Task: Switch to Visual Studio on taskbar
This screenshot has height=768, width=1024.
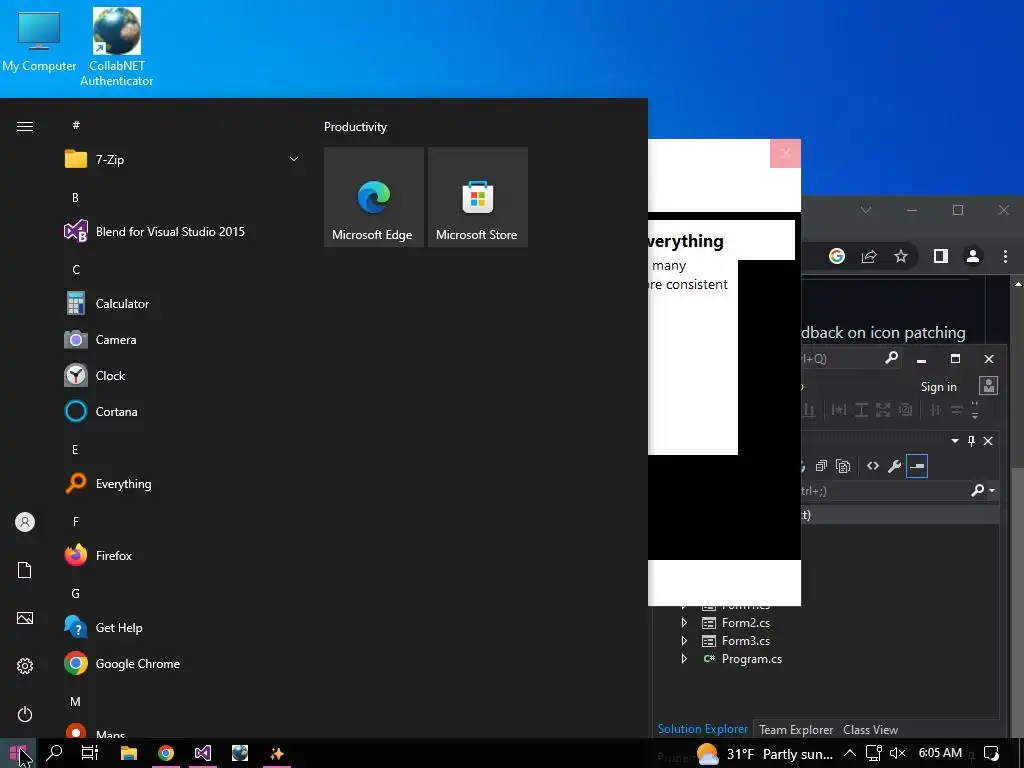Action: click(x=202, y=754)
